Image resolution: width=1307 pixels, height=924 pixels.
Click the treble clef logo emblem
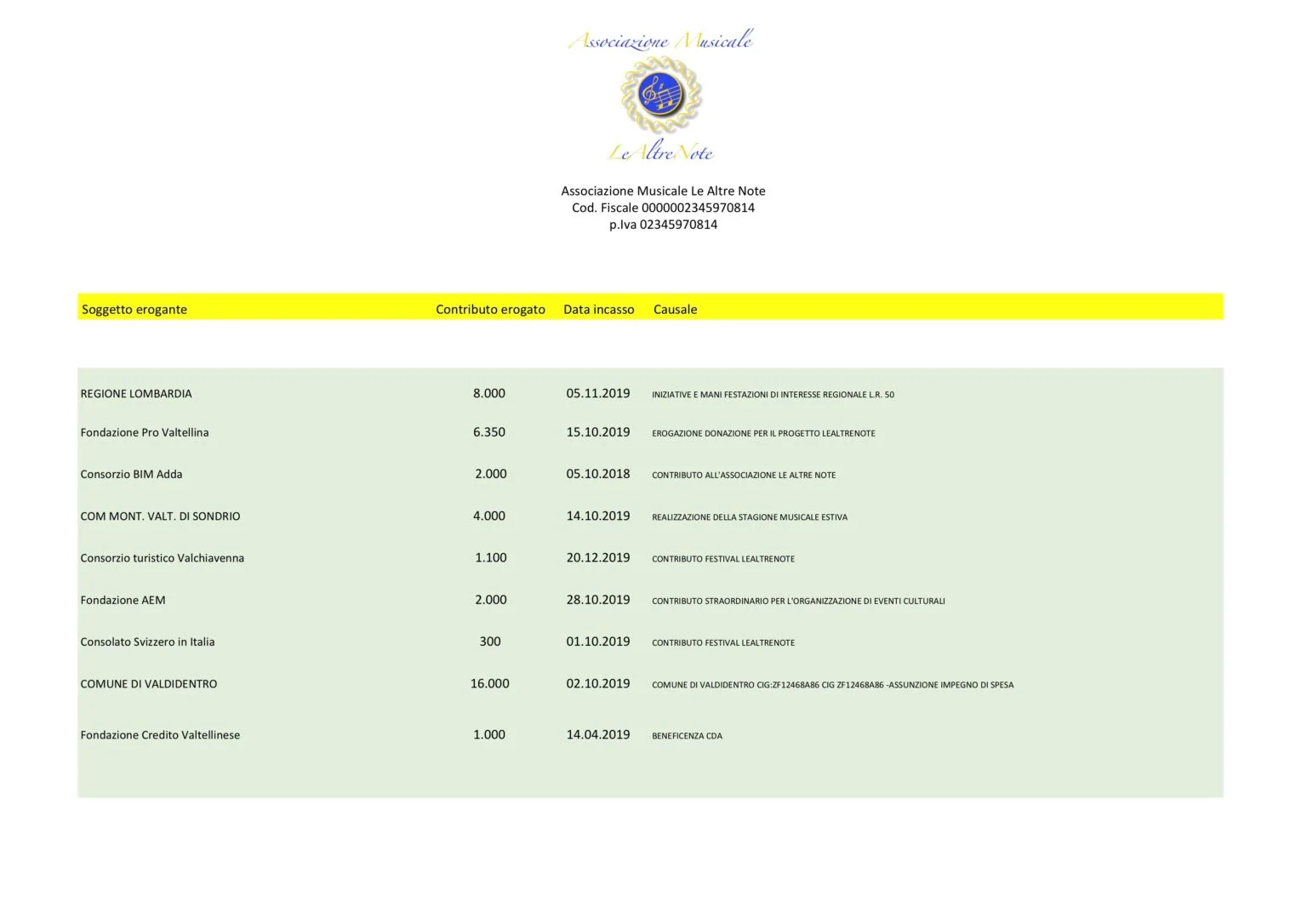click(x=660, y=94)
